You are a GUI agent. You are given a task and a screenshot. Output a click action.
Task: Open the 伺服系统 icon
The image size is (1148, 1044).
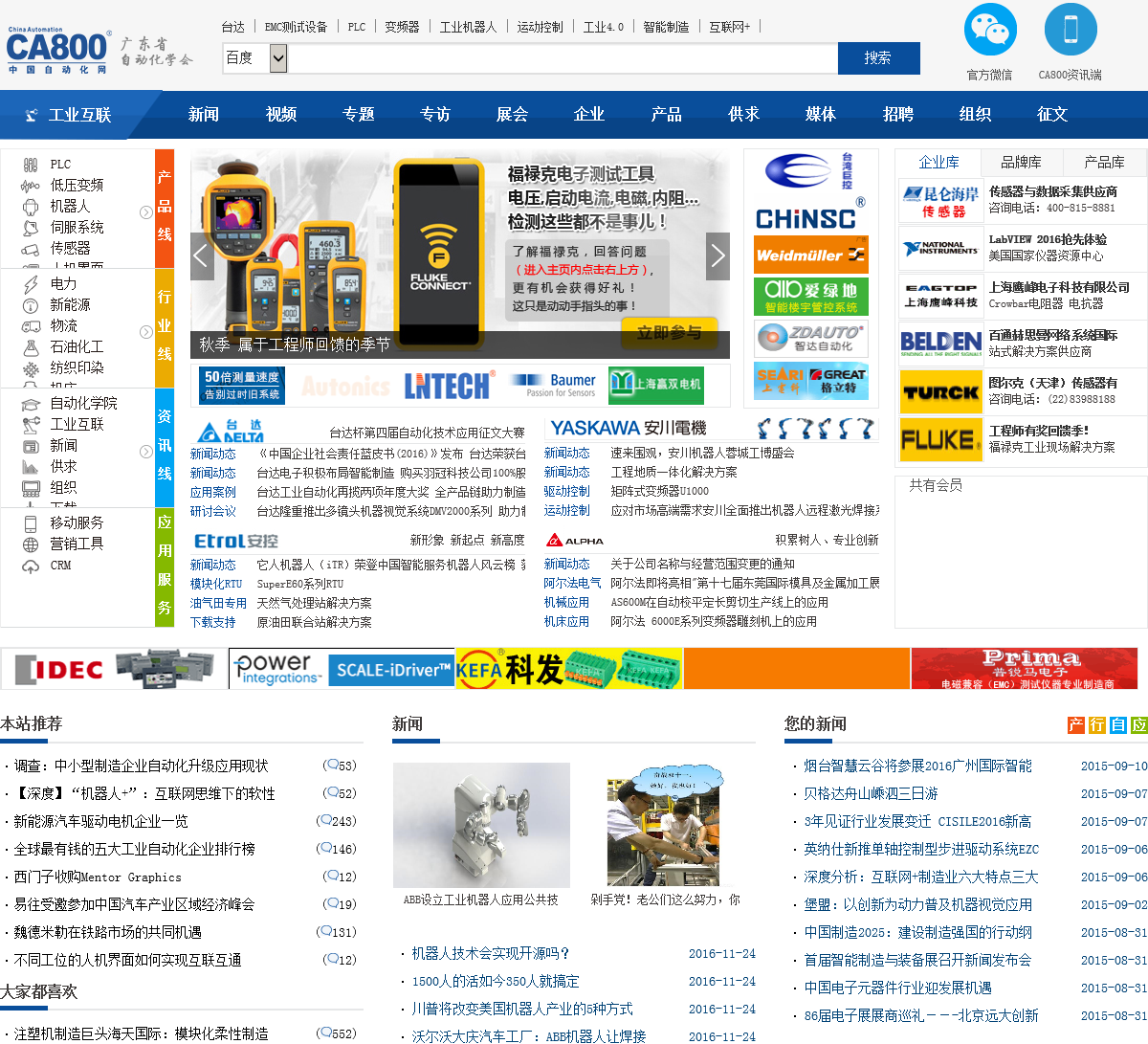point(31,228)
